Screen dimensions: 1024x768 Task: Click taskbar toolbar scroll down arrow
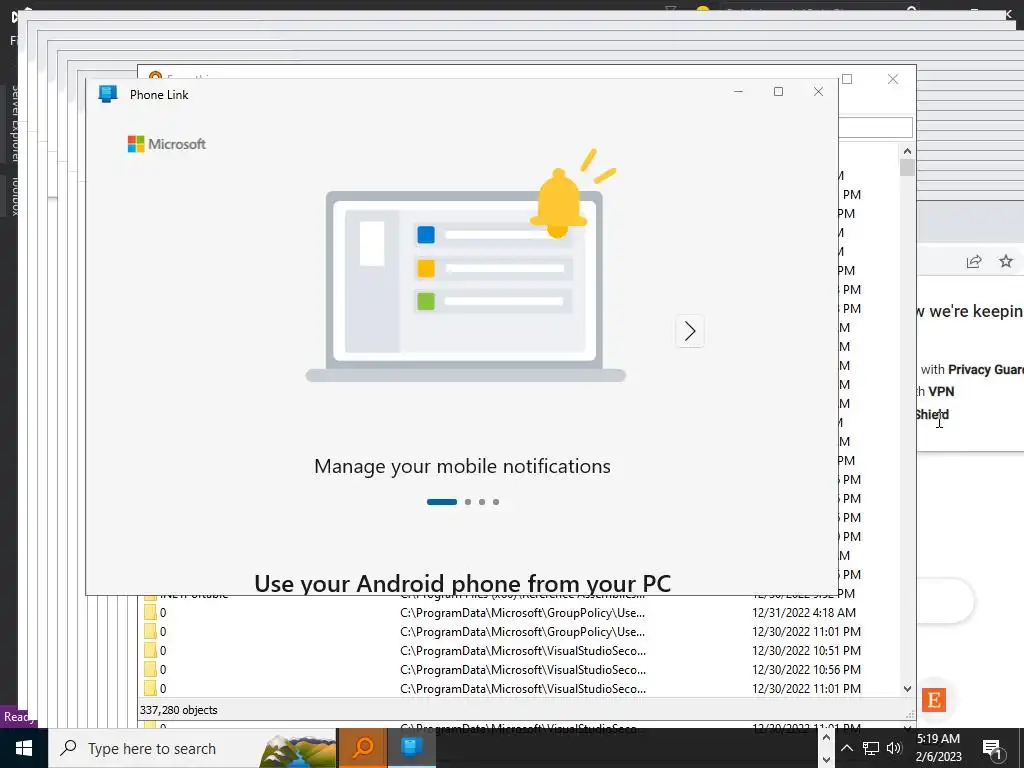point(825,760)
